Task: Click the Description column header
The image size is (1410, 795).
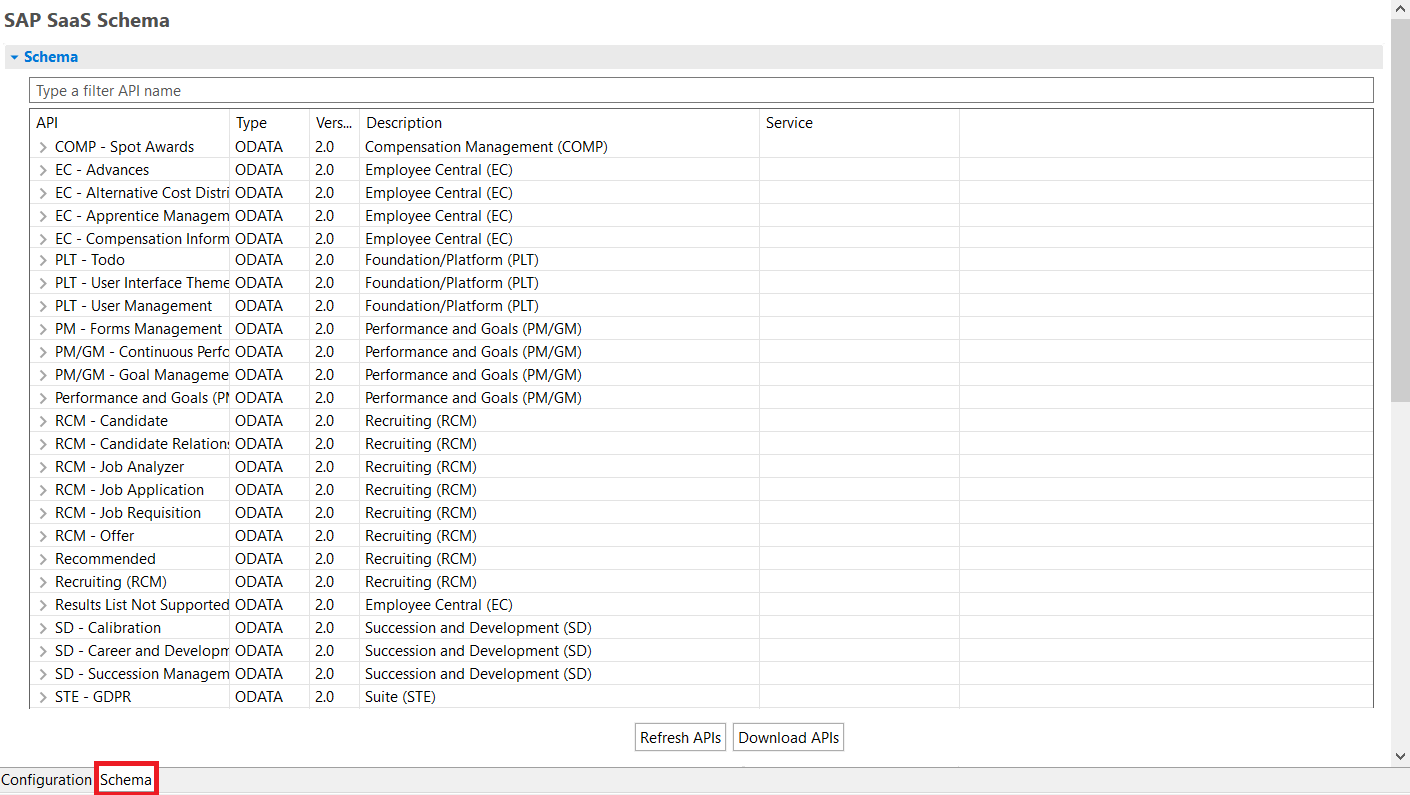Action: [404, 122]
